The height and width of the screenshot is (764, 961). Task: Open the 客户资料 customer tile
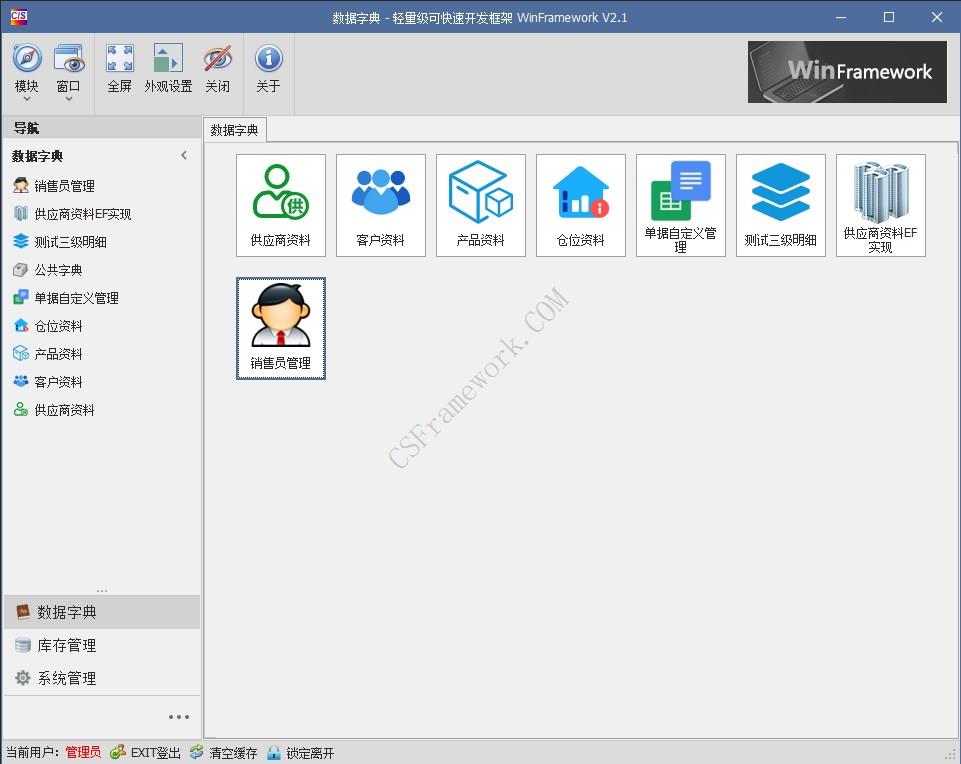tap(380, 205)
